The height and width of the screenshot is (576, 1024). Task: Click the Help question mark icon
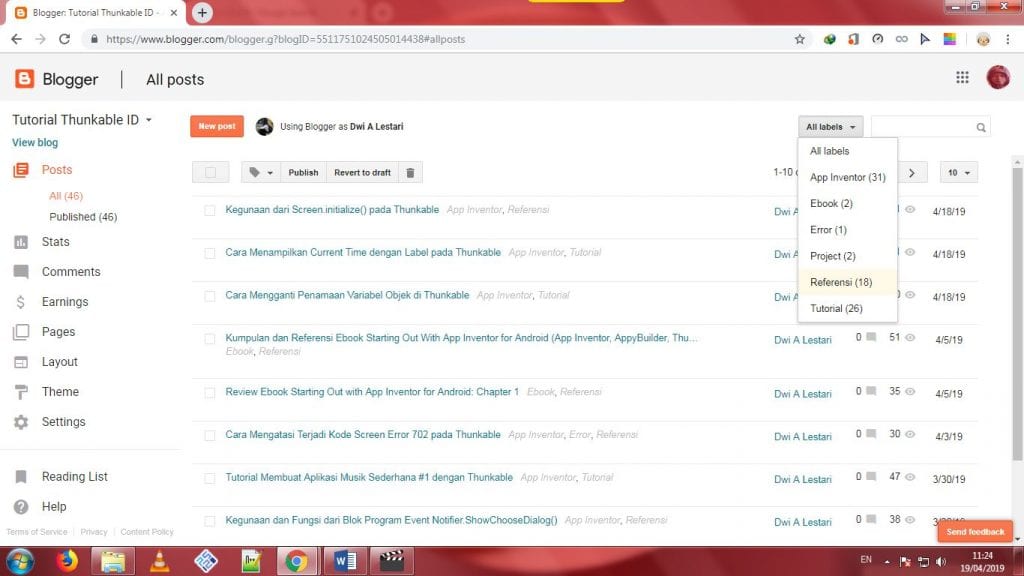click(21, 507)
